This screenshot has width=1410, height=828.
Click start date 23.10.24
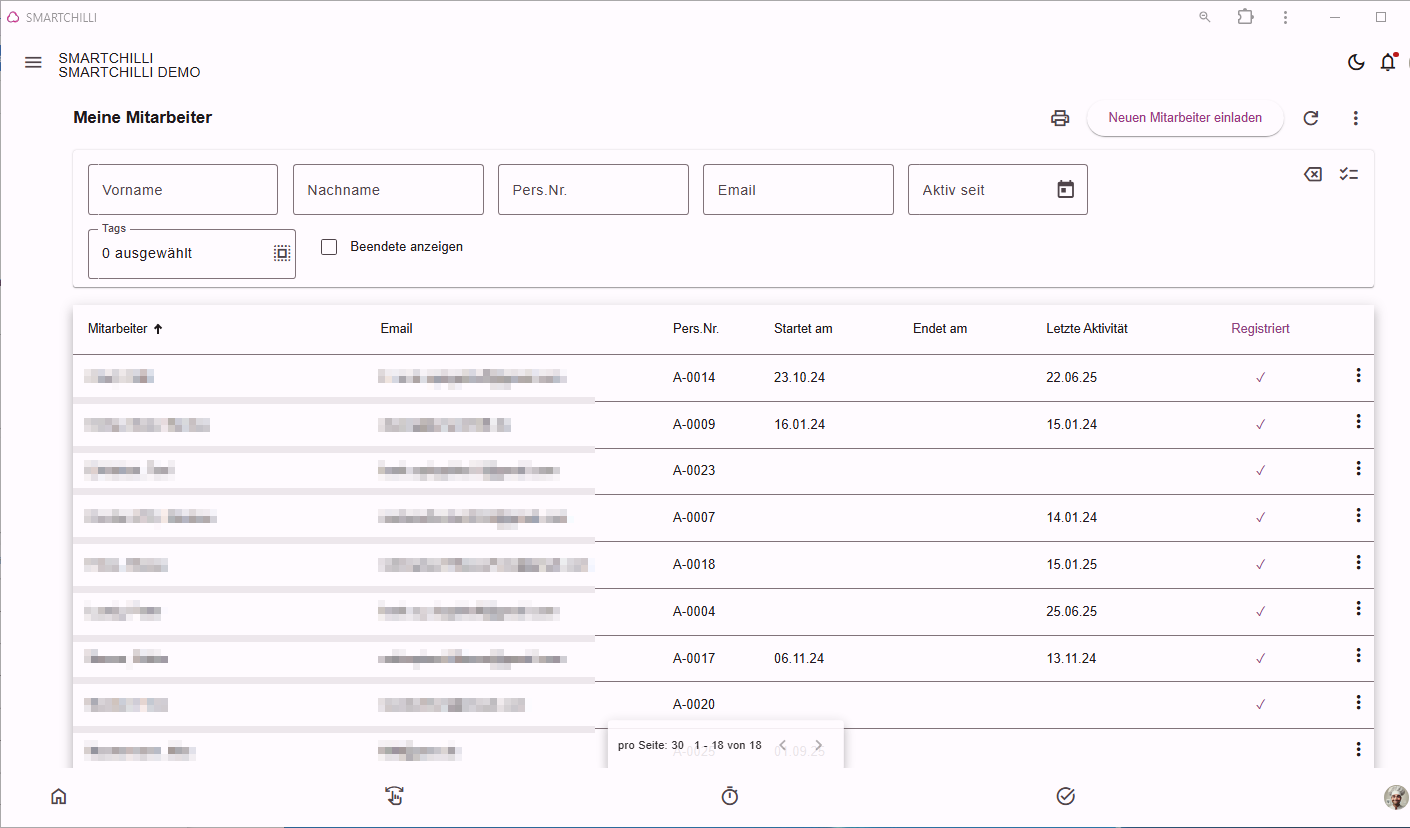coord(799,378)
